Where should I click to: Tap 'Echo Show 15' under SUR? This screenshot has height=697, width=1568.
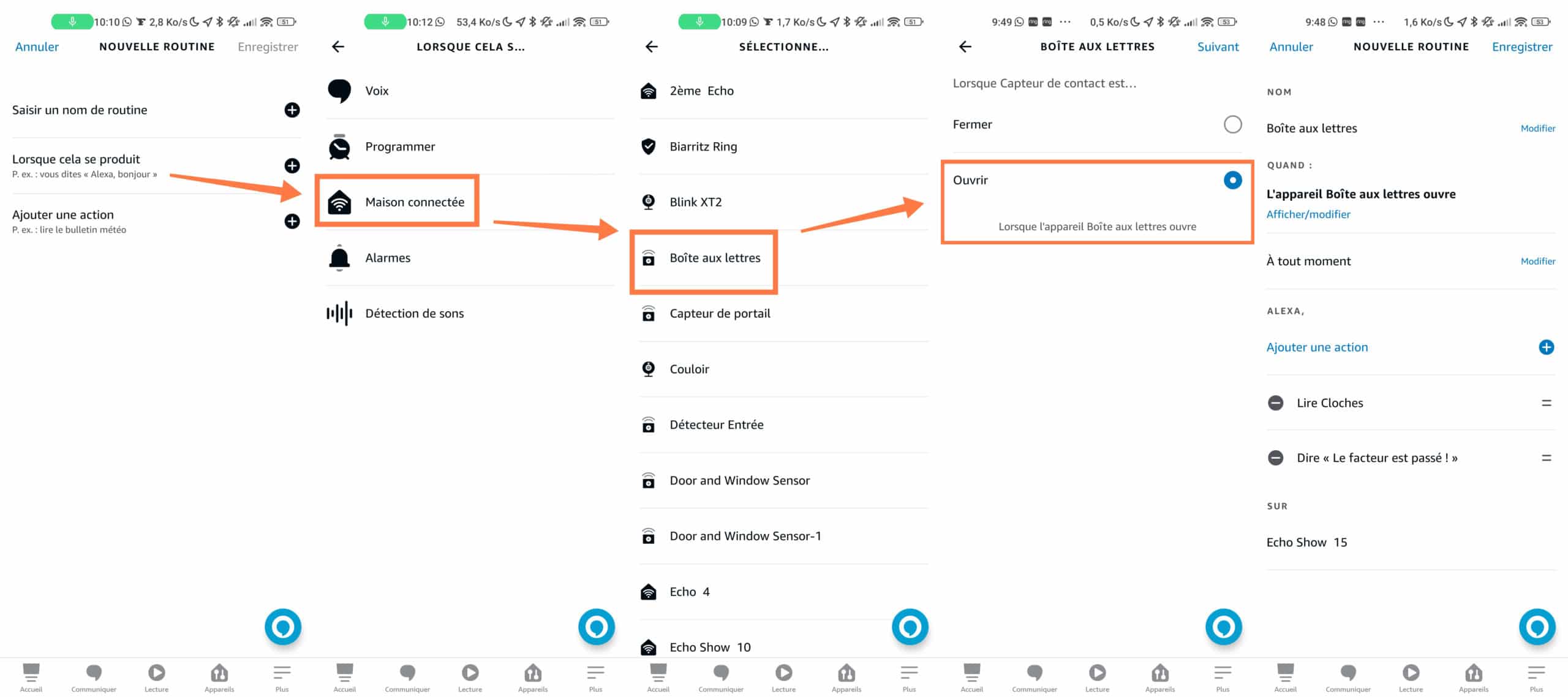pos(1306,542)
